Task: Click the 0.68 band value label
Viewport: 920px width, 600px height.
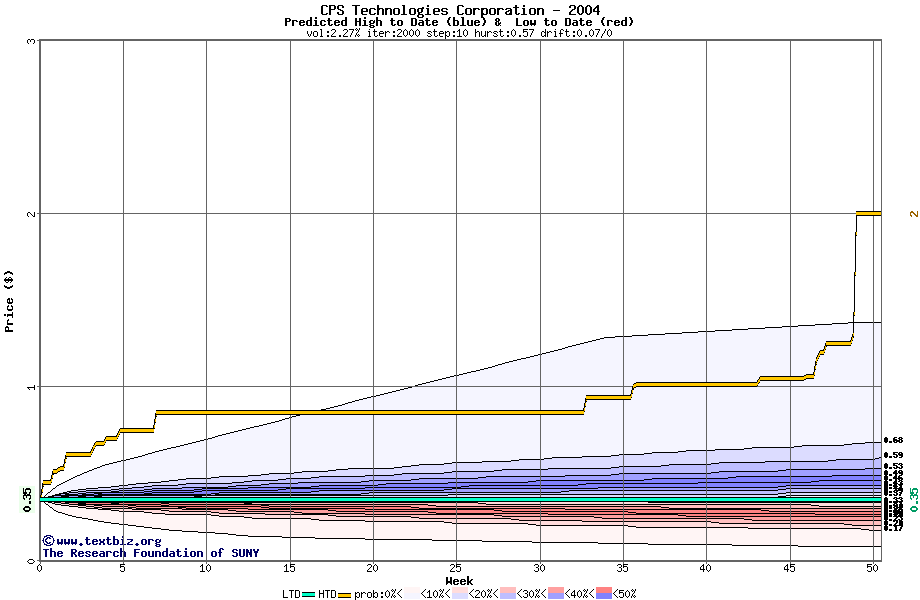Action: (893, 440)
